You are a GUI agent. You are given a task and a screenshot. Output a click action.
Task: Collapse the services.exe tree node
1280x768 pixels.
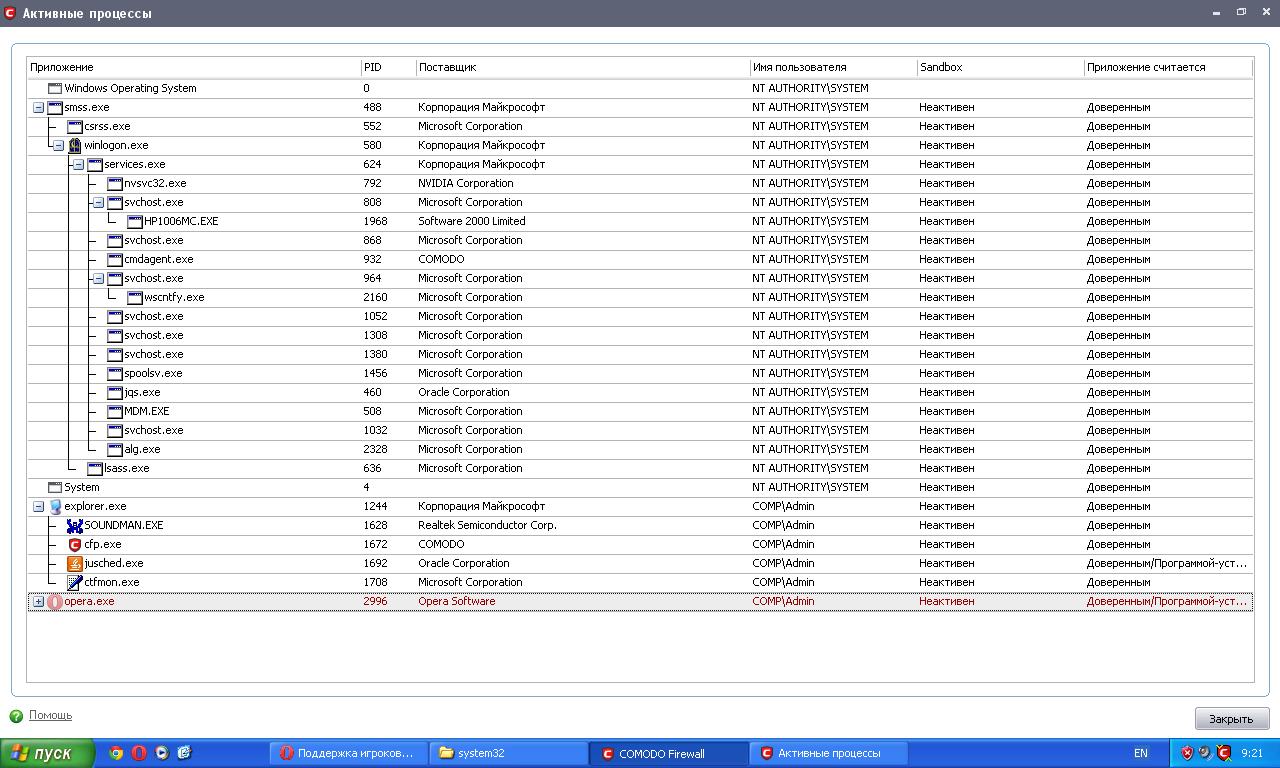click(78, 164)
